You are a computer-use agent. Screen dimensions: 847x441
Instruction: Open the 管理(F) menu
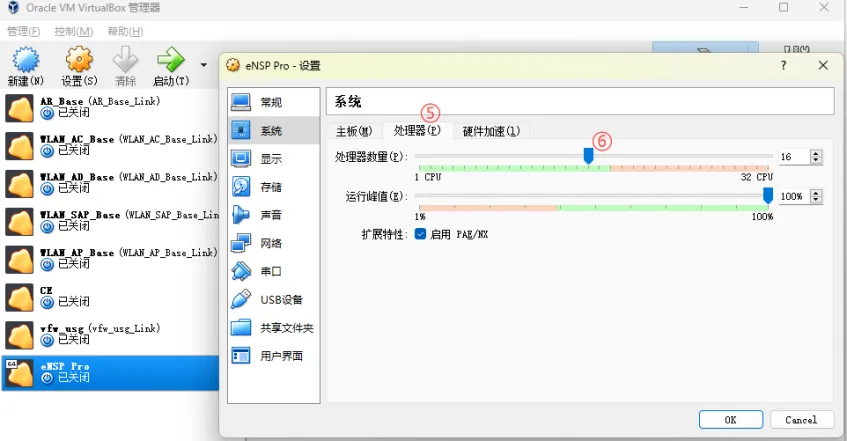pyautogui.click(x=23, y=31)
